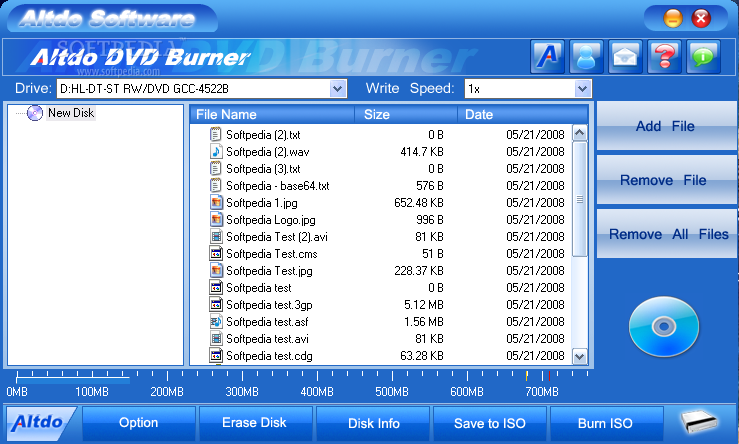Viewport: 739px width, 444px height.
Task: Open the Drive dropdown arrow
Action: point(337,89)
